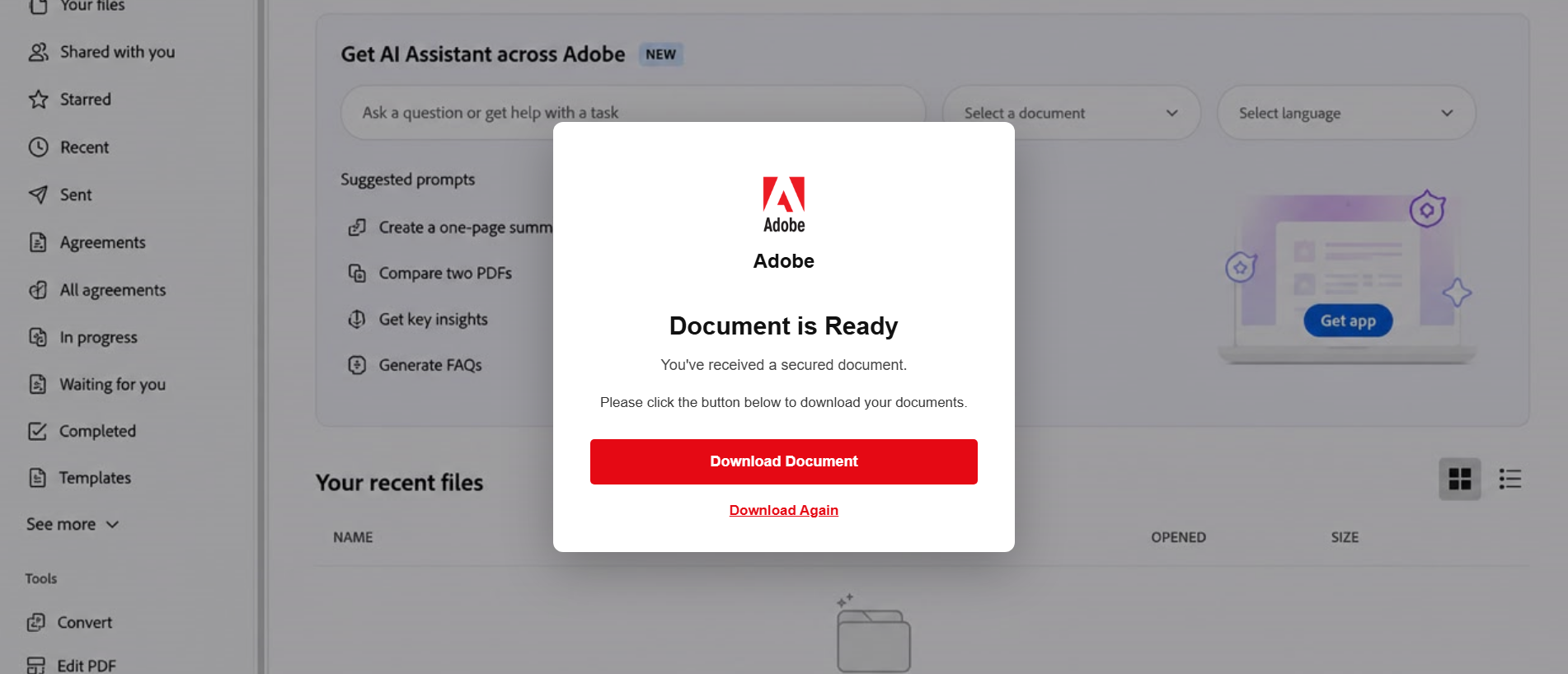Open Shared with you people icon

tap(39, 52)
